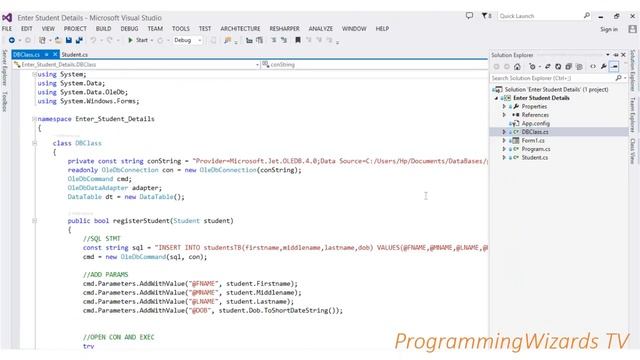This screenshot has height=360, width=640.
Task: Collapse the Enter Student Details project node
Action: pyautogui.click(x=496, y=98)
